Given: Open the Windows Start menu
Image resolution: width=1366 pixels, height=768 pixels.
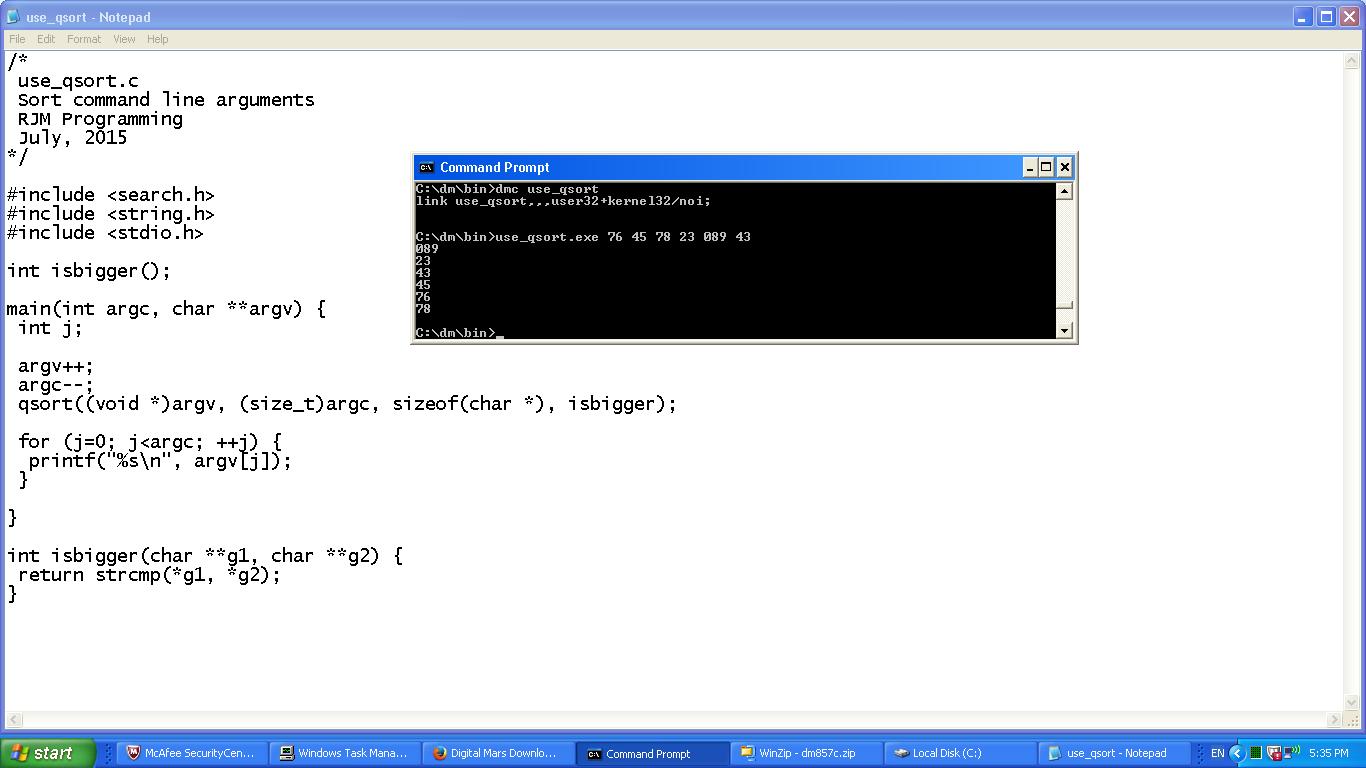Looking at the screenshot, I should click(x=48, y=753).
